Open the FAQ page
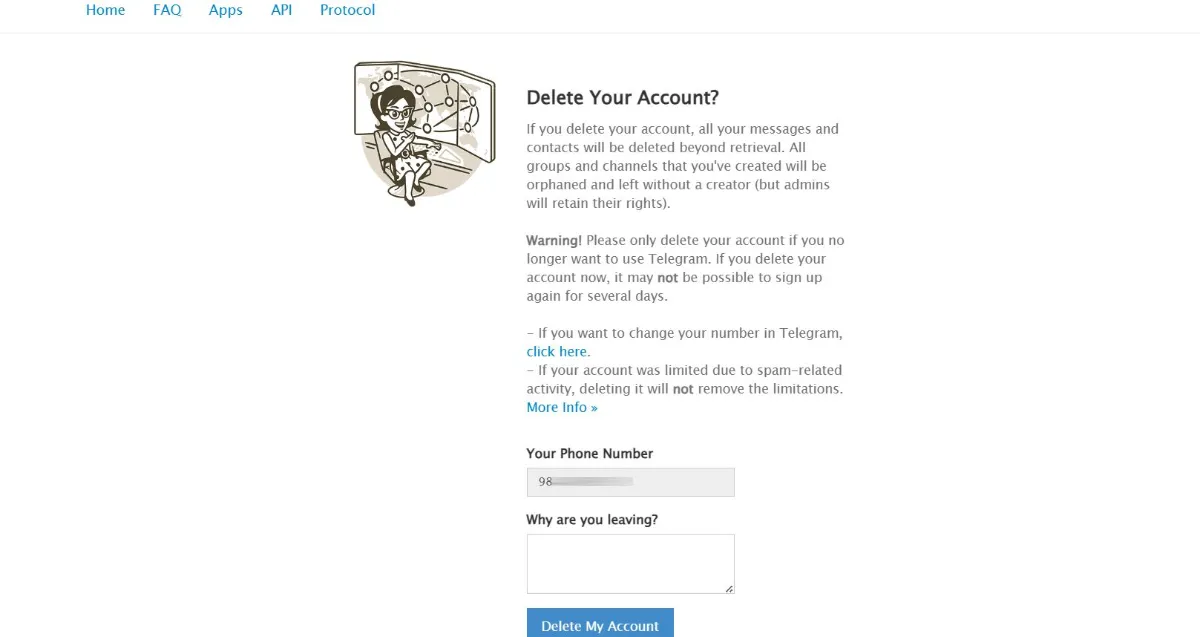 pyautogui.click(x=167, y=10)
